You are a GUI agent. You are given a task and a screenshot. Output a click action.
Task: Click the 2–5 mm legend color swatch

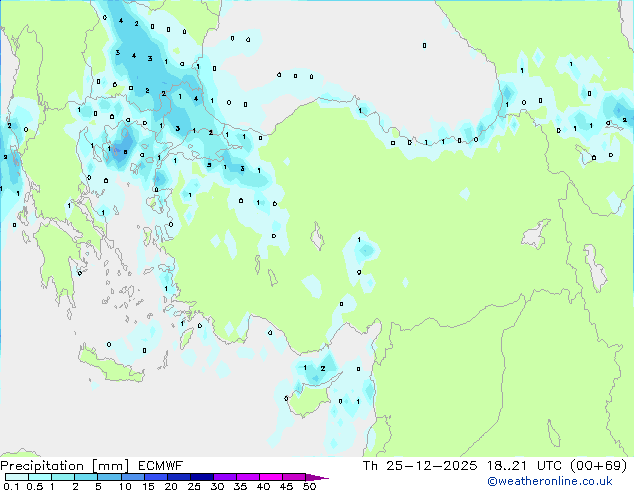coord(86,477)
